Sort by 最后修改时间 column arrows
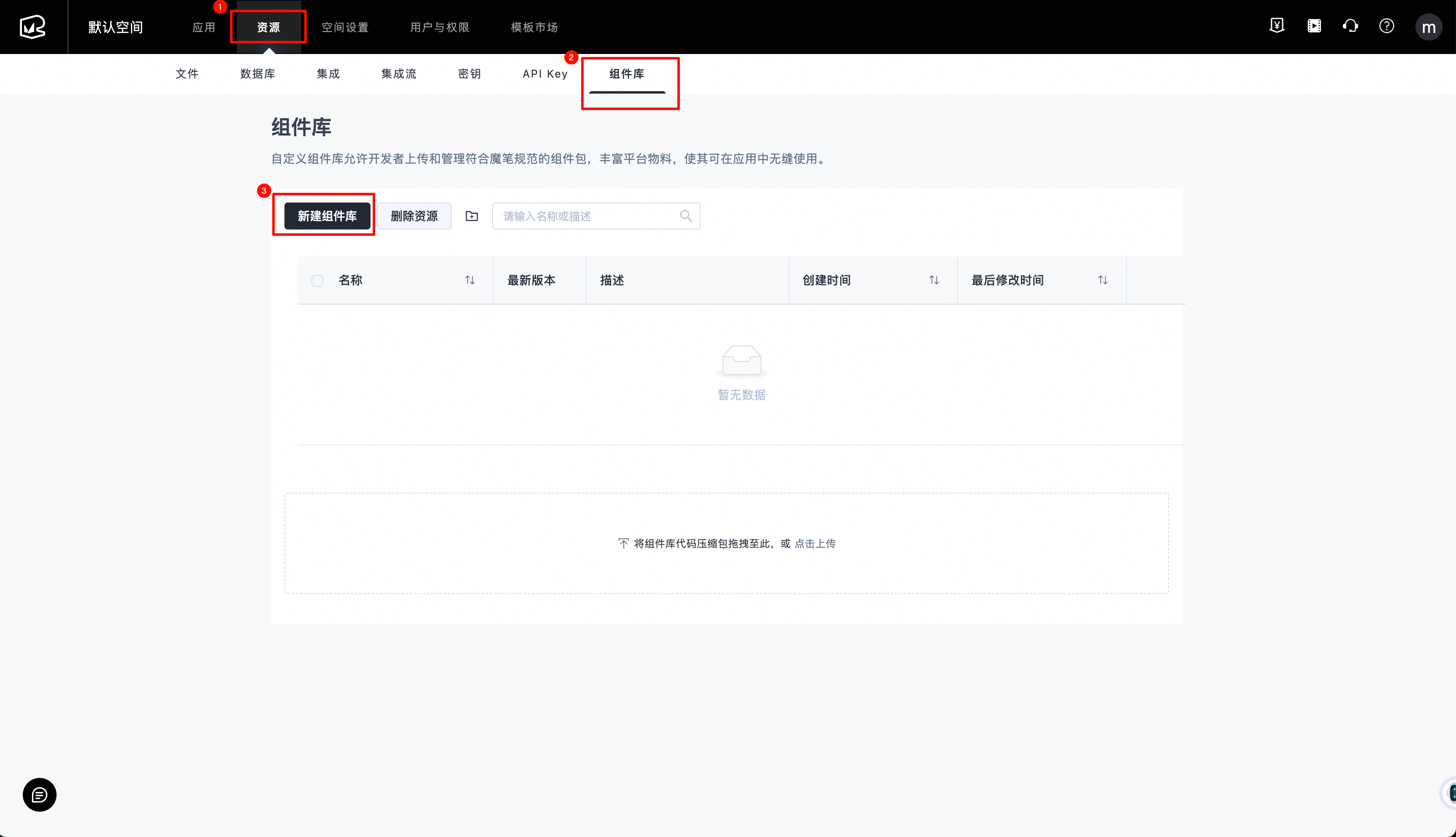 tap(1102, 280)
